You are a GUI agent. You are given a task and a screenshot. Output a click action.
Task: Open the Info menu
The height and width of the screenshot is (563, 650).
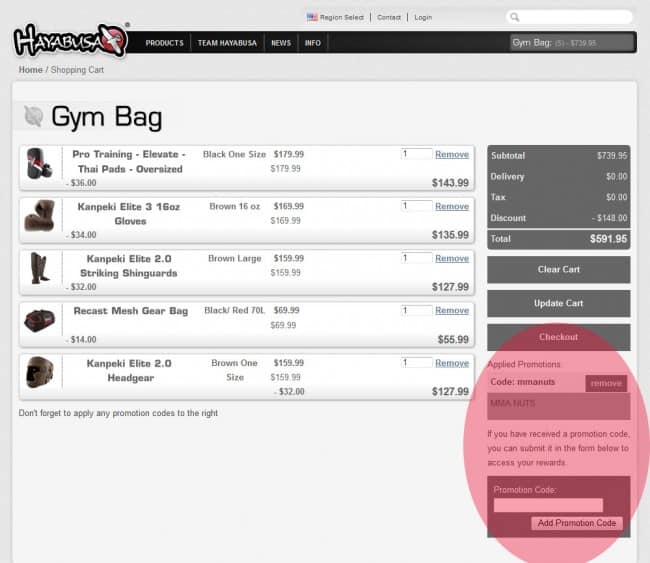coord(313,43)
